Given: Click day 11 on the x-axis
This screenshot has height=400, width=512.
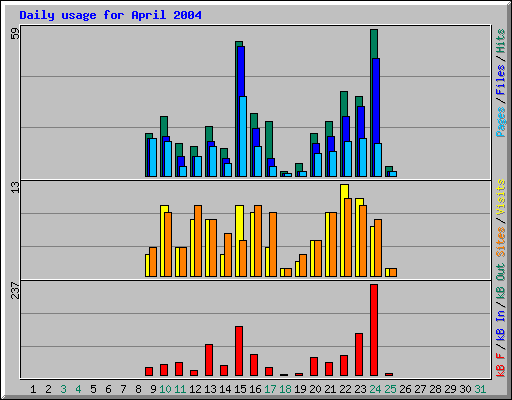Looking at the screenshot, I should tap(180, 389).
